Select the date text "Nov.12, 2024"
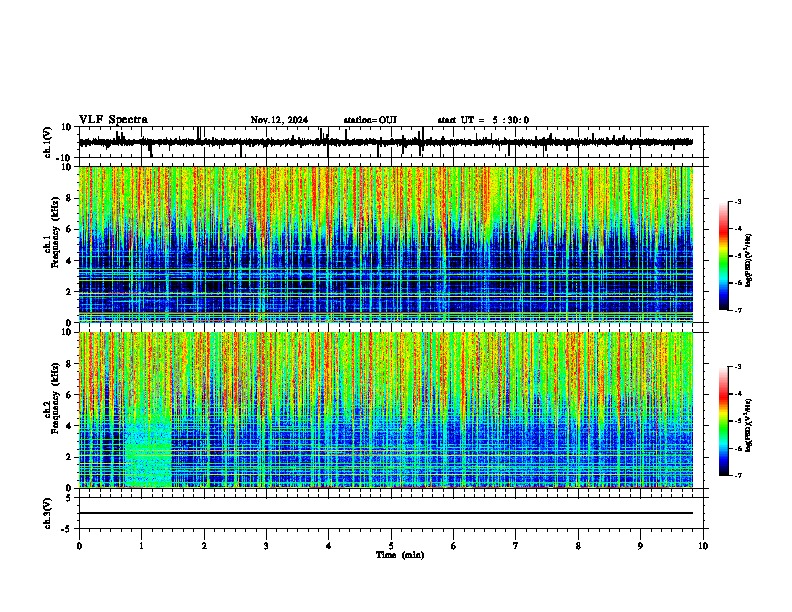 (x=279, y=120)
